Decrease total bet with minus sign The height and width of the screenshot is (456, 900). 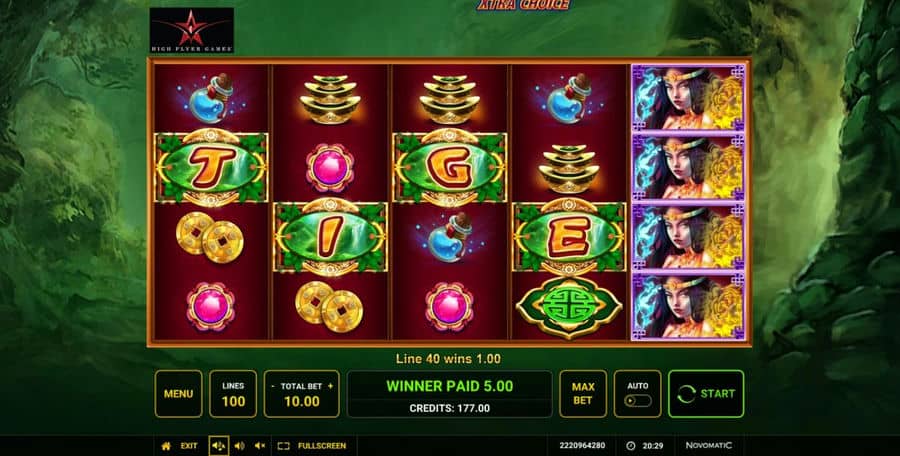(x=273, y=387)
